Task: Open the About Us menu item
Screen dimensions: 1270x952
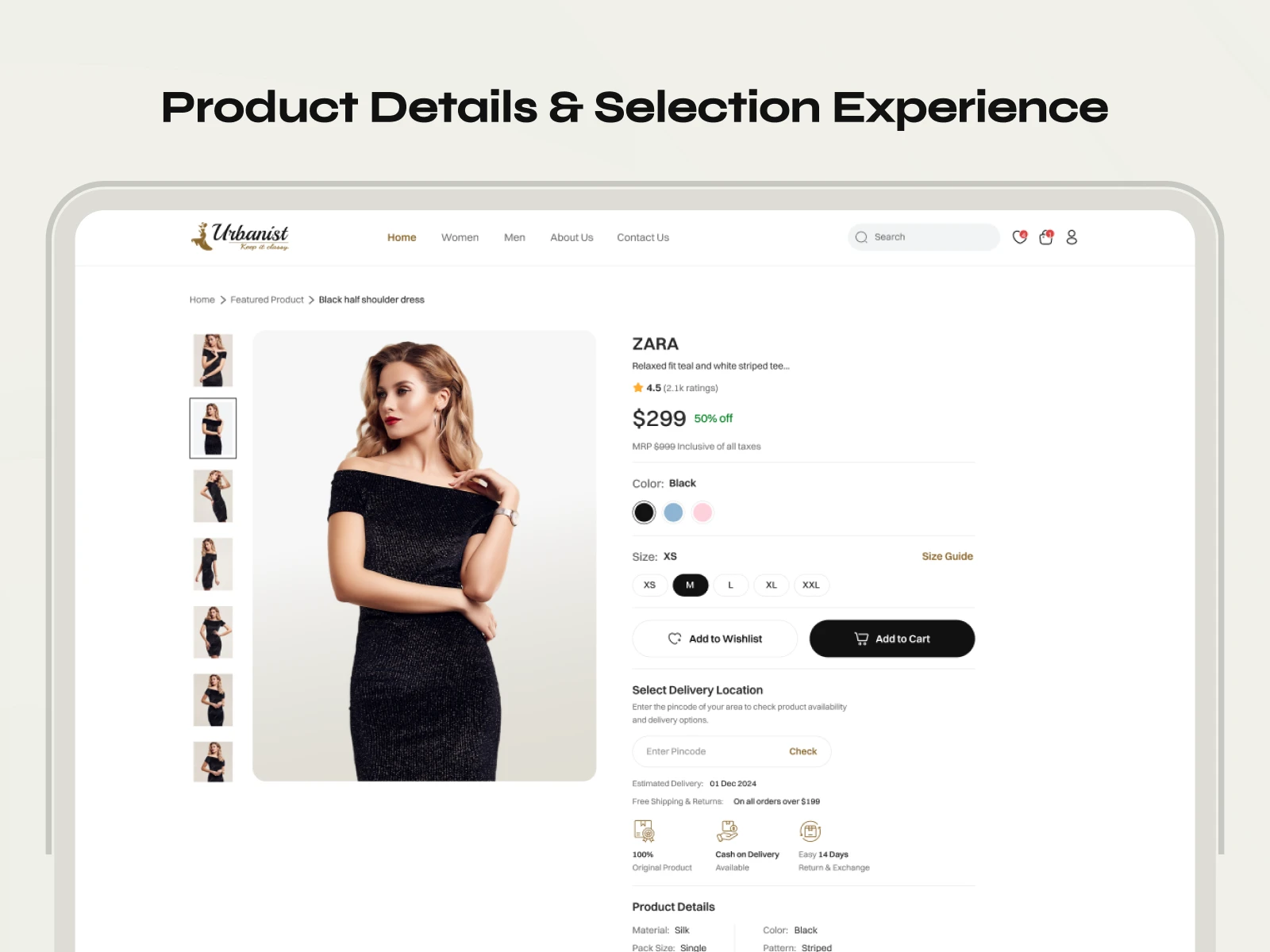Action: (x=571, y=237)
